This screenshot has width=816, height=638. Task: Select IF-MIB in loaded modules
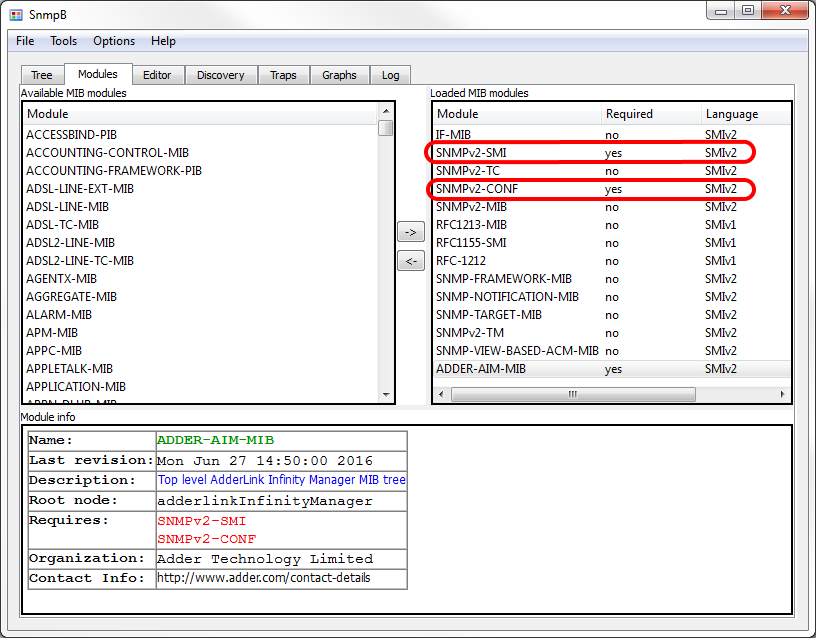click(612, 135)
